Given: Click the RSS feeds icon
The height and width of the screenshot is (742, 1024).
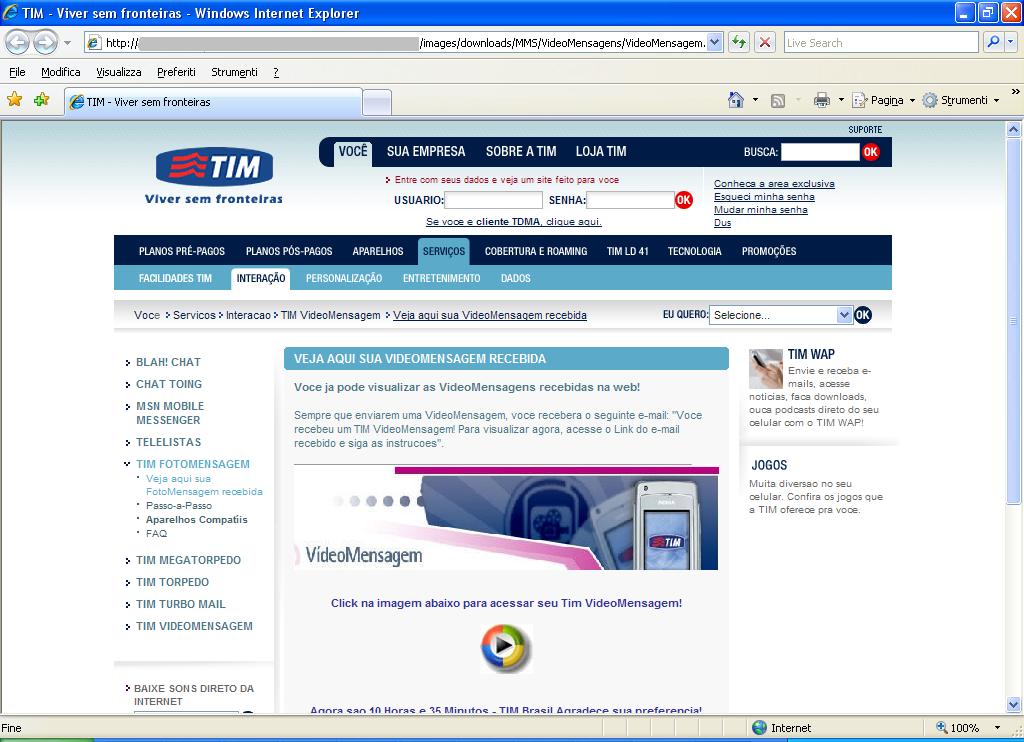Looking at the screenshot, I should click(x=778, y=101).
